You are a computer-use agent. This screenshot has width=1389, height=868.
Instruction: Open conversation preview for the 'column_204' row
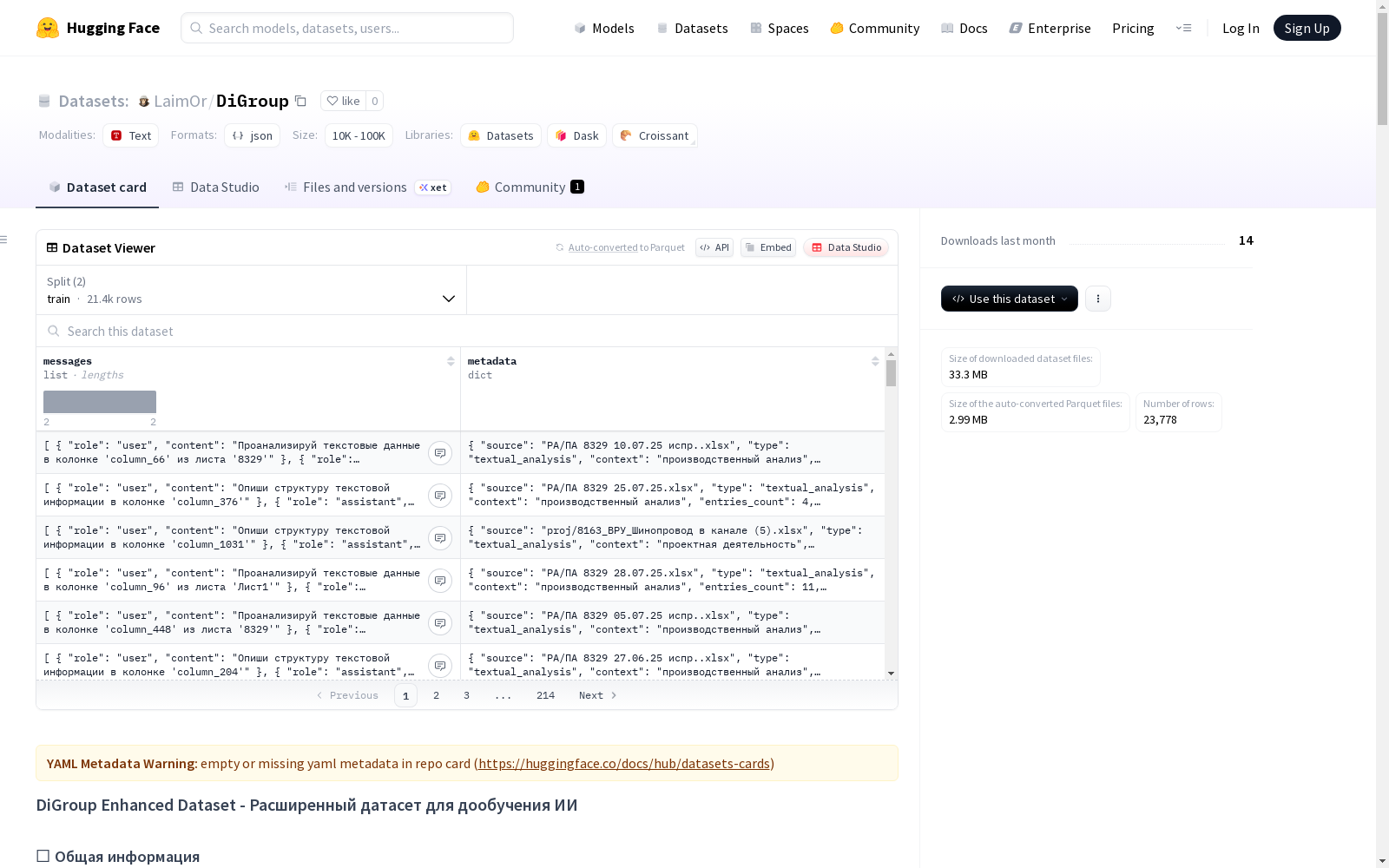[x=440, y=666]
